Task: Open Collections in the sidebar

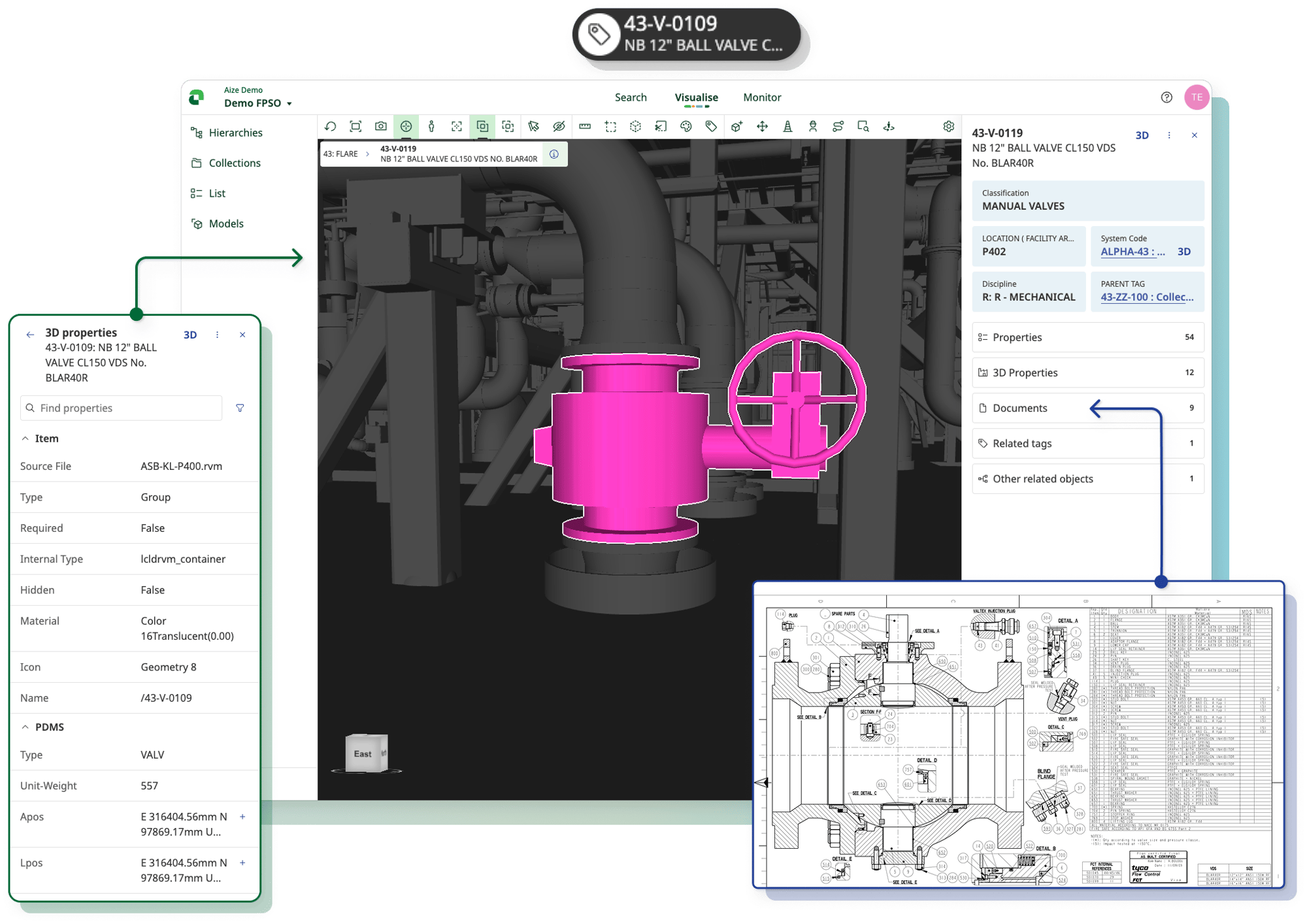Action: point(226,163)
